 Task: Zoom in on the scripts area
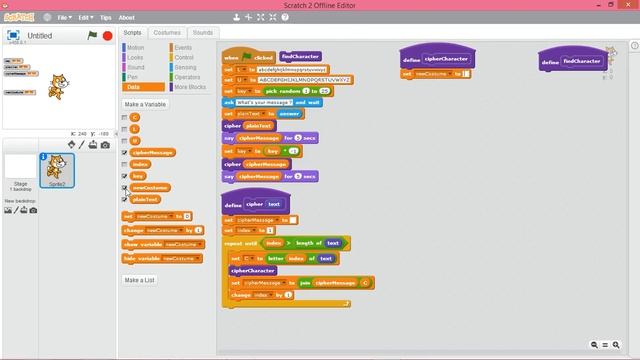pyautogui.click(x=616, y=345)
